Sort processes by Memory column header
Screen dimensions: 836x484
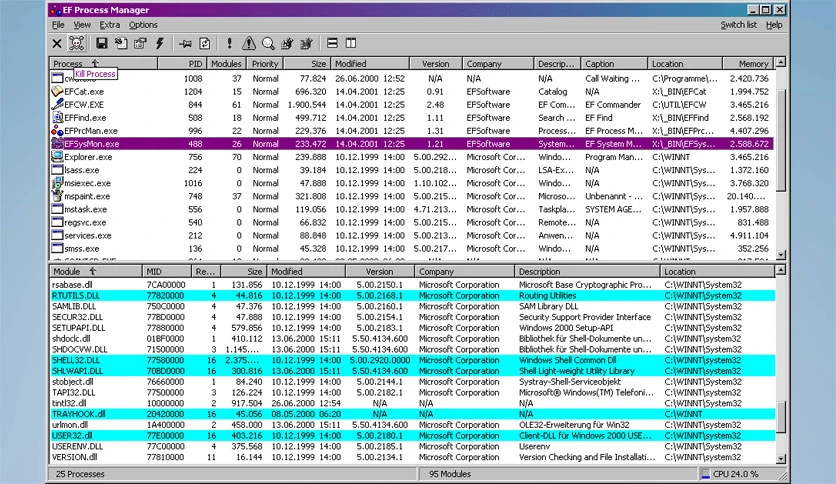(747, 64)
